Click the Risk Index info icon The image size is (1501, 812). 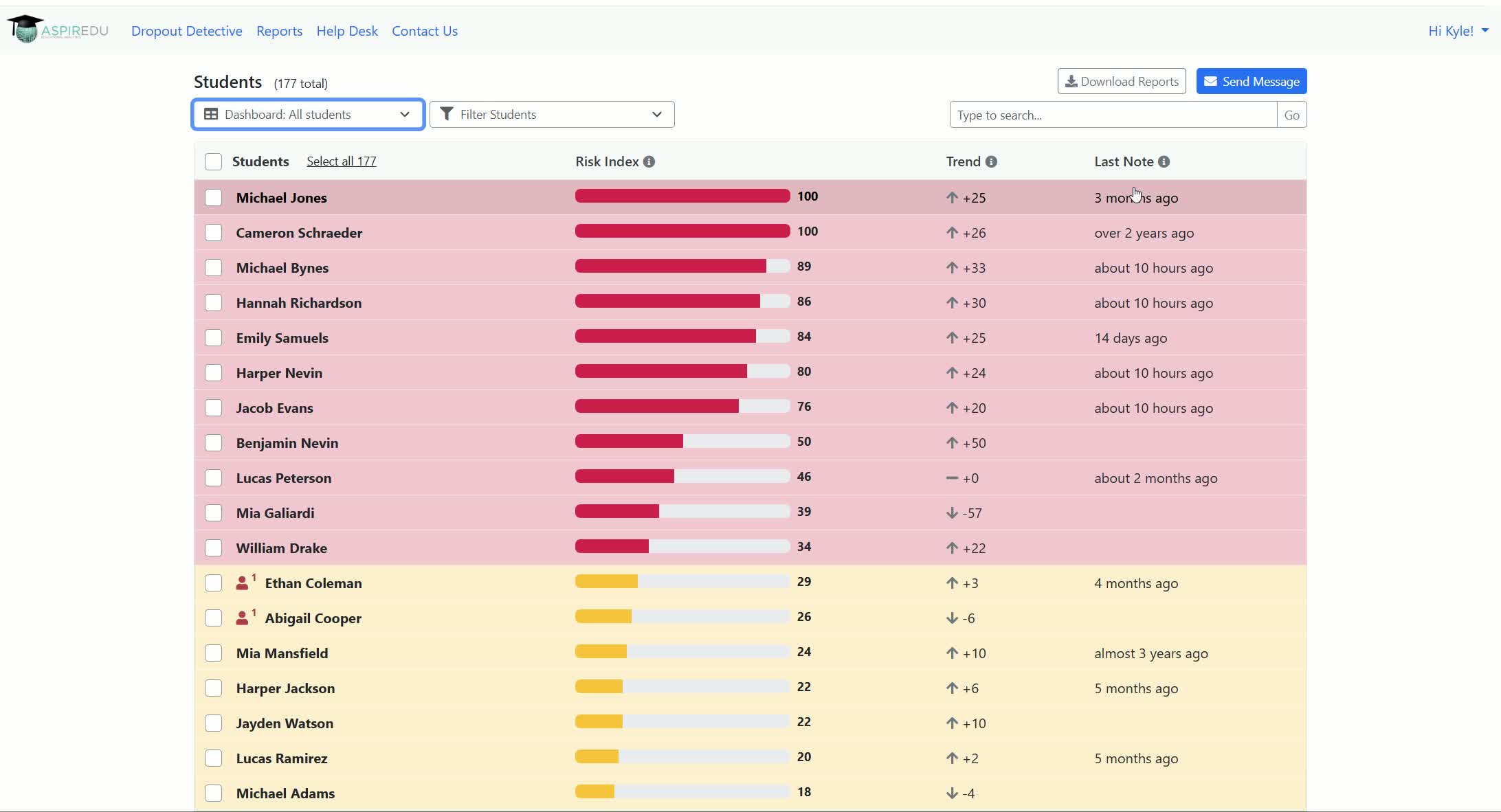pyautogui.click(x=649, y=161)
